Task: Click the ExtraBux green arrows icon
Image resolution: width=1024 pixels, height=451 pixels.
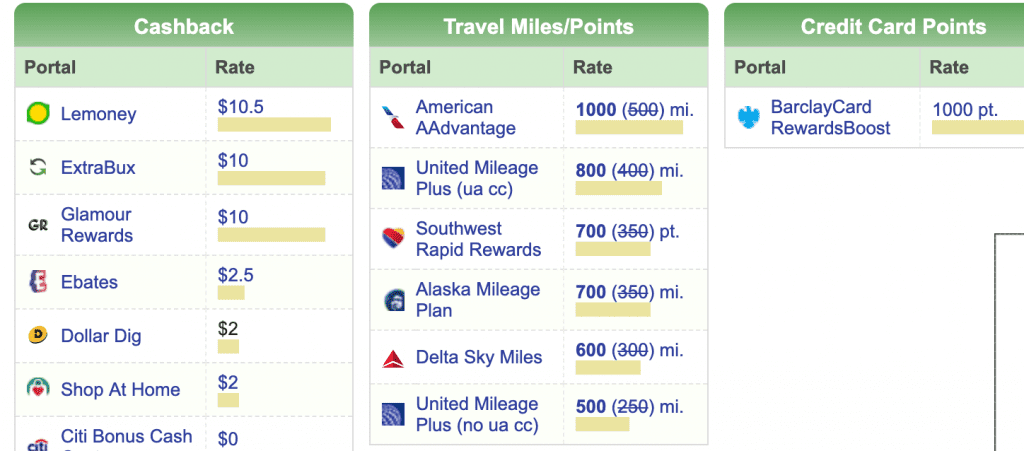Action: (x=38, y=168)
